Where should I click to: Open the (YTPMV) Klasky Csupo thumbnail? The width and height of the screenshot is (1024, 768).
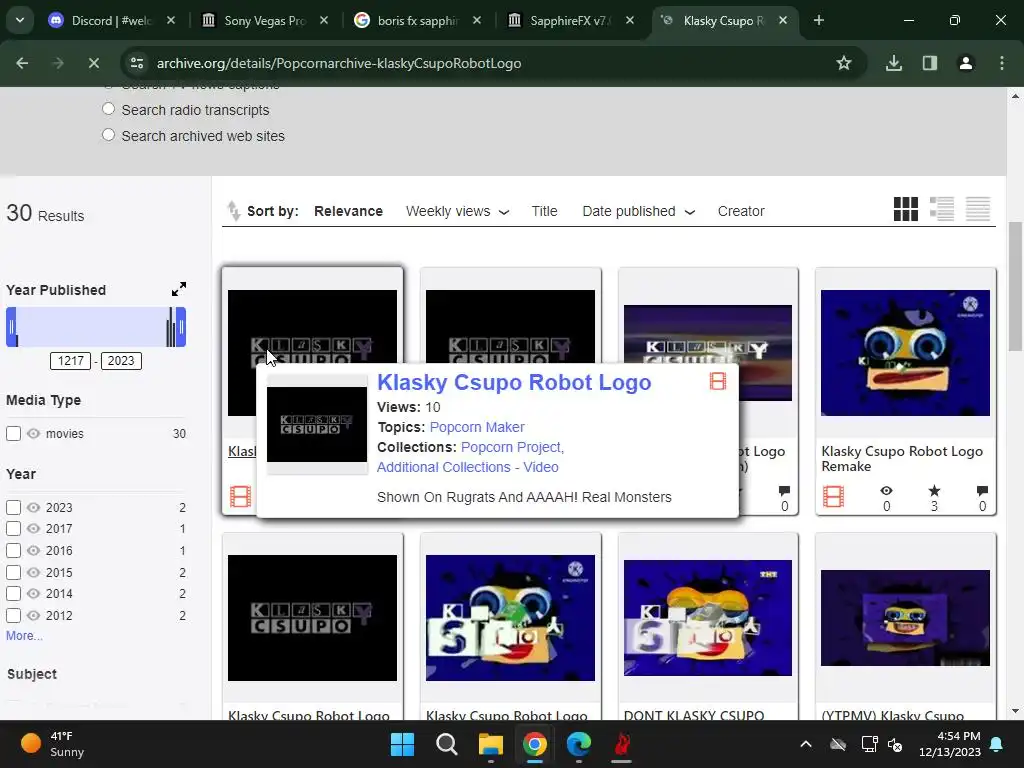[905, 618]
